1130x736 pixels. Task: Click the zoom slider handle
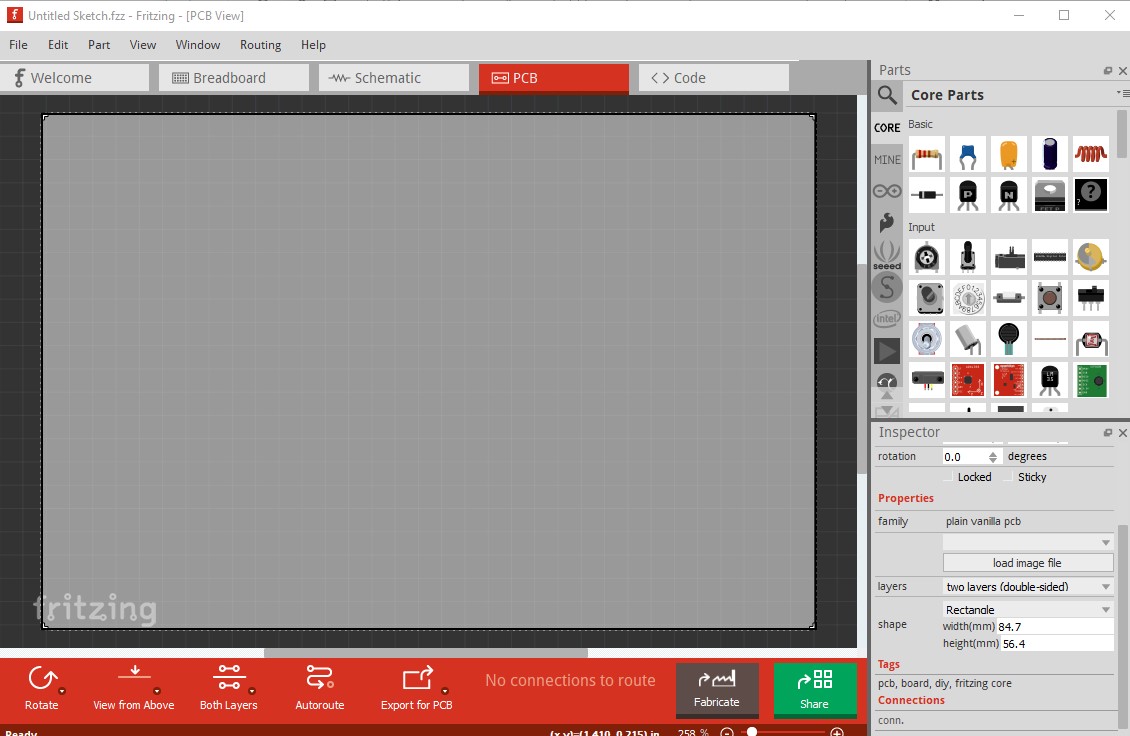pyautogui.click(x=752, y=732)
